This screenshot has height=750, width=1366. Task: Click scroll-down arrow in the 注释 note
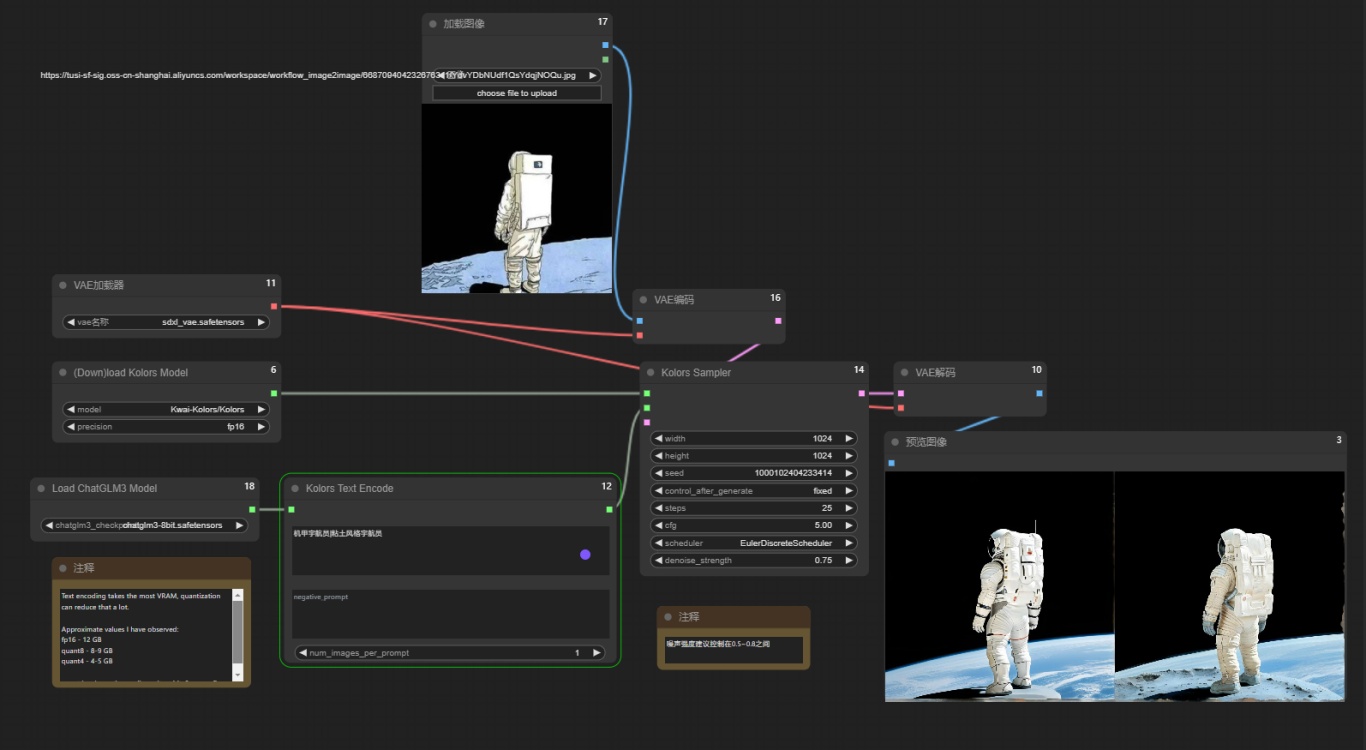[237, 675]
